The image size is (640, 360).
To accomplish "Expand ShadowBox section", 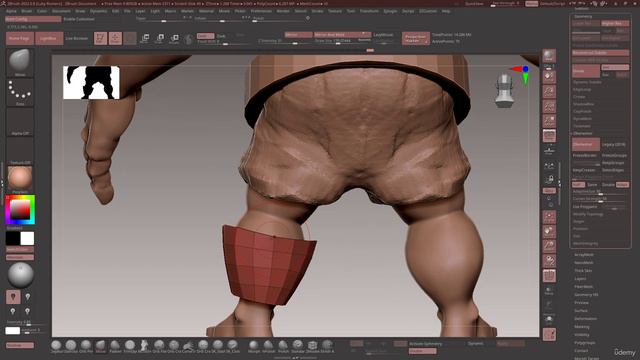I will click(584, 104).
